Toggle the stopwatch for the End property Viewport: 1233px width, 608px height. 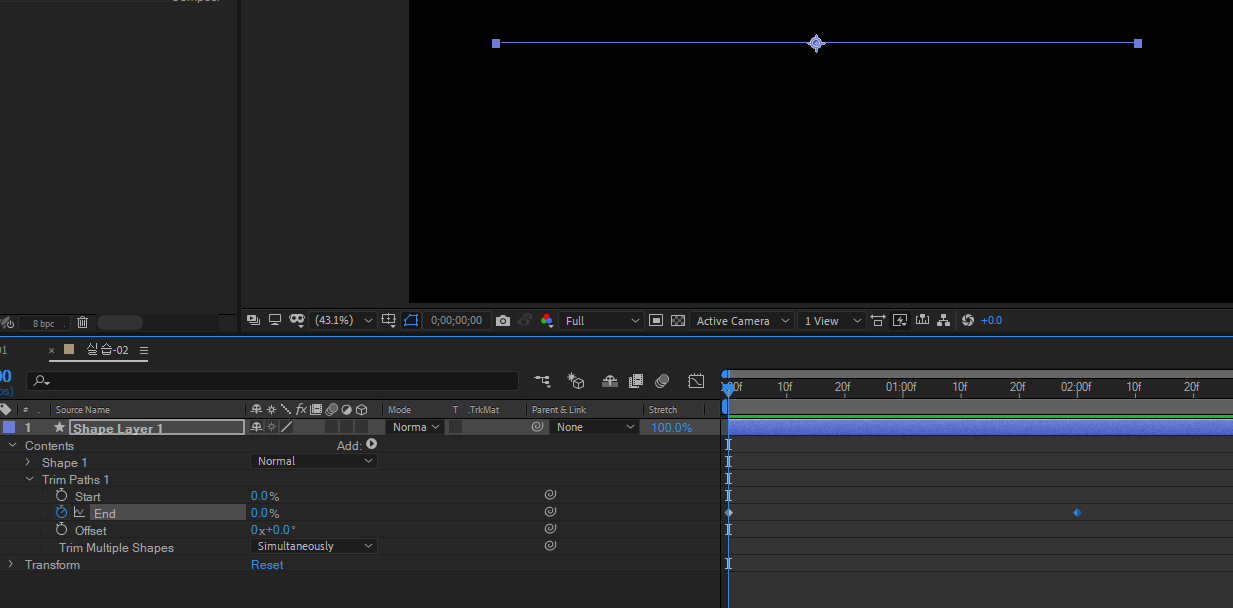pos(62,512)
